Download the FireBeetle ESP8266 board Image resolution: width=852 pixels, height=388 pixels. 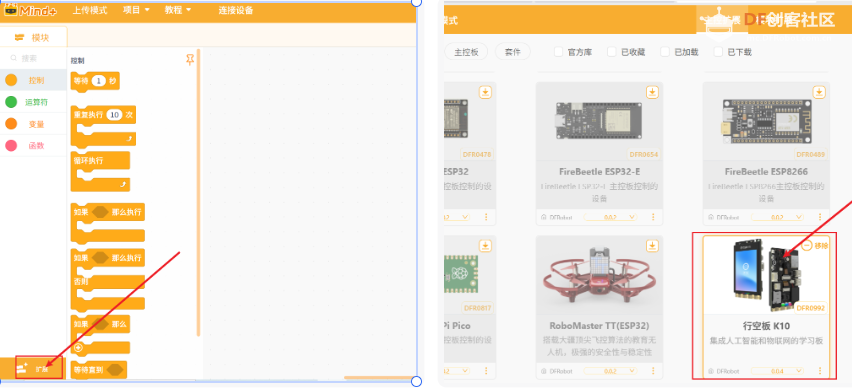click(x=819, y=92)
